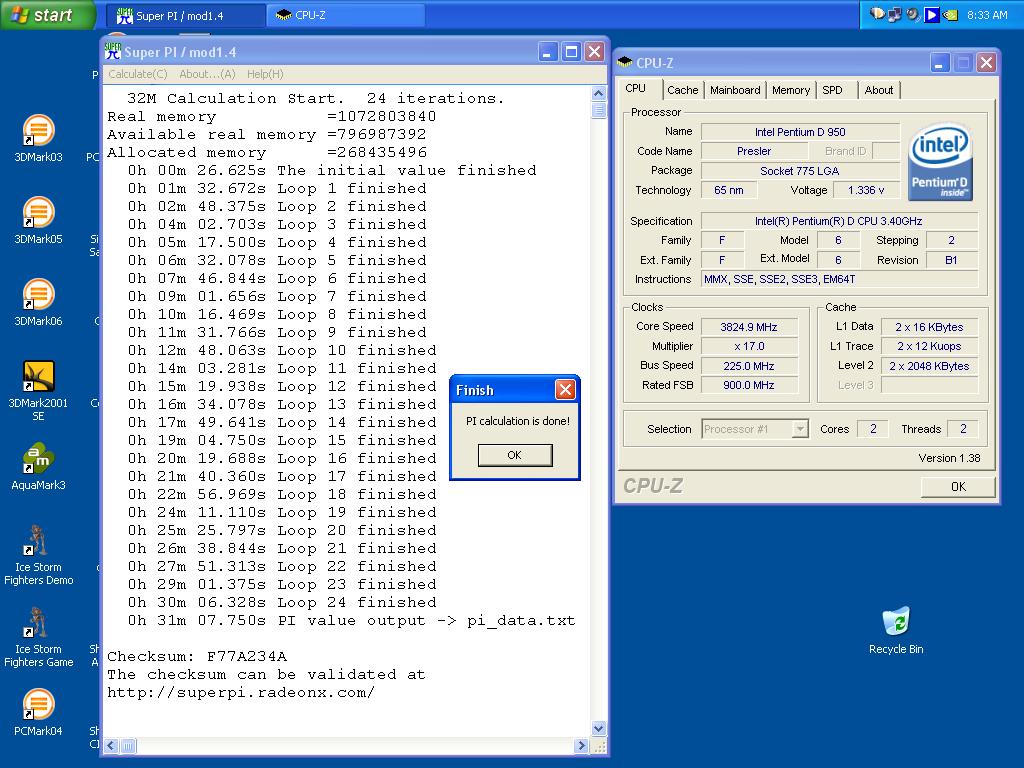Open the Calculate(C) menu in Super PI
This screenshot has height=768, width=1024.
tap(138, 74)
